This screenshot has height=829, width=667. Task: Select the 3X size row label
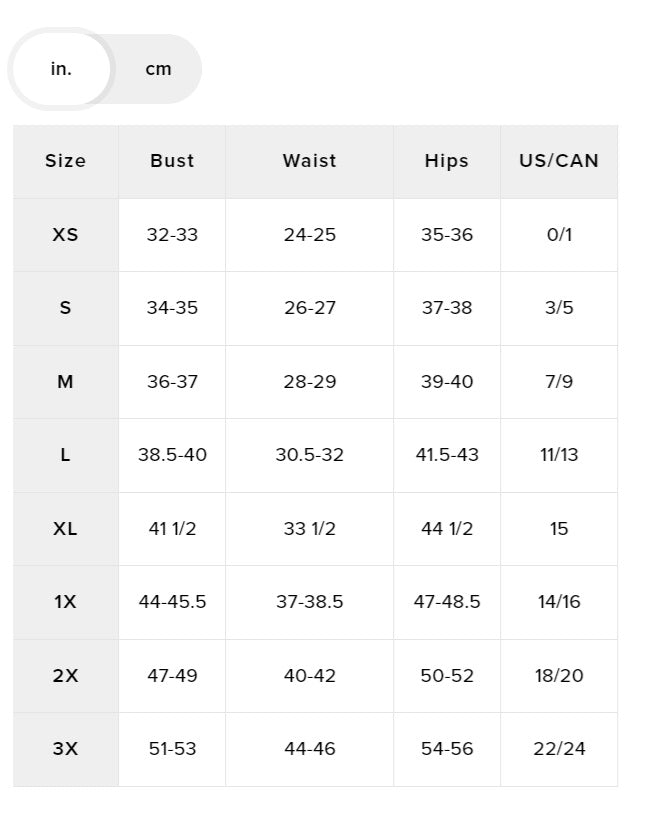65,749
